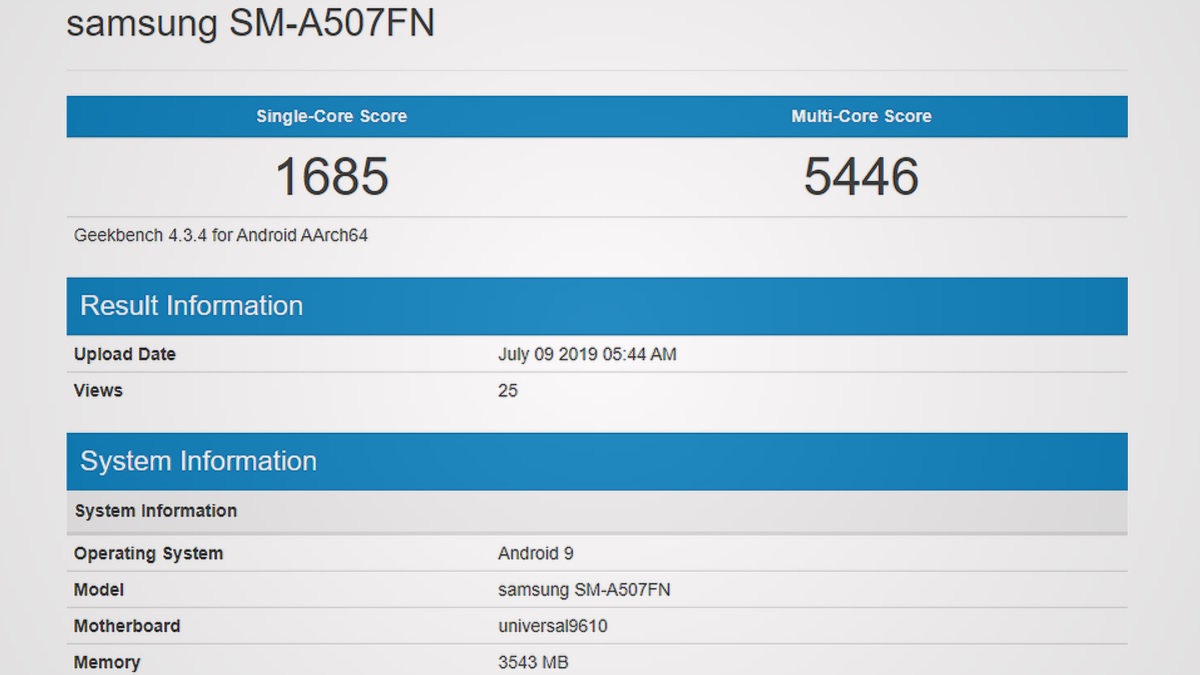
Task: Select the Single-Core Score header
Action: tap(331, 116)
